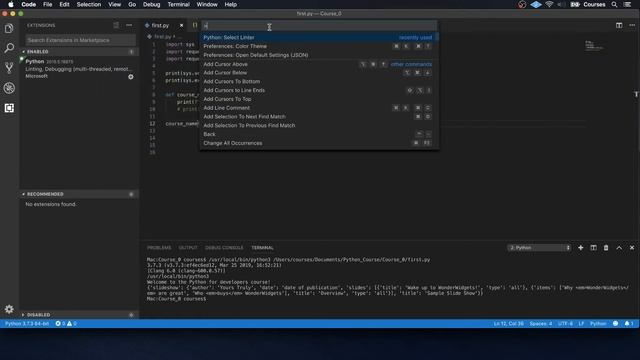The height and width of the screenshot is (360, 640).
Task: Open the Source Control view
Action: [x=9, y=68]
